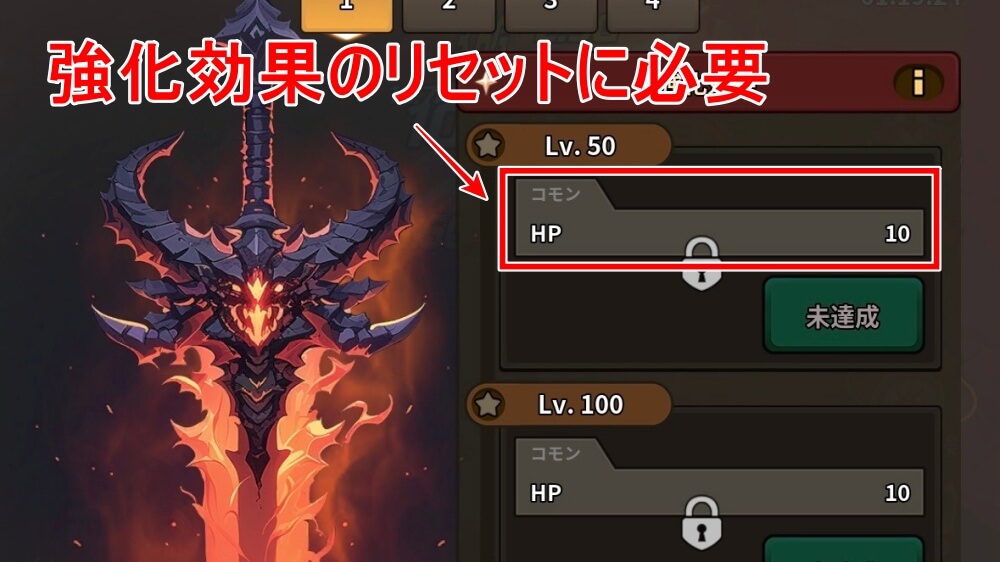Open the info icon on the red header
This screenshot has width=1000, height=562.
pyautogui.click(x=918, y=82)
